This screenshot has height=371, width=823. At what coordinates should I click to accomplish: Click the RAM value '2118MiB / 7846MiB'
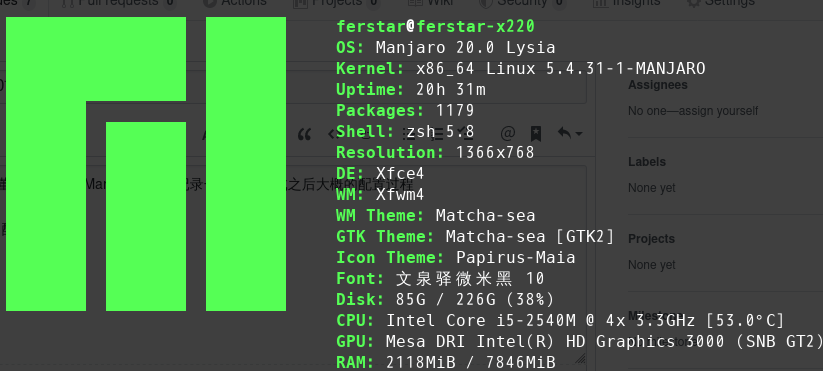(470, 362)
